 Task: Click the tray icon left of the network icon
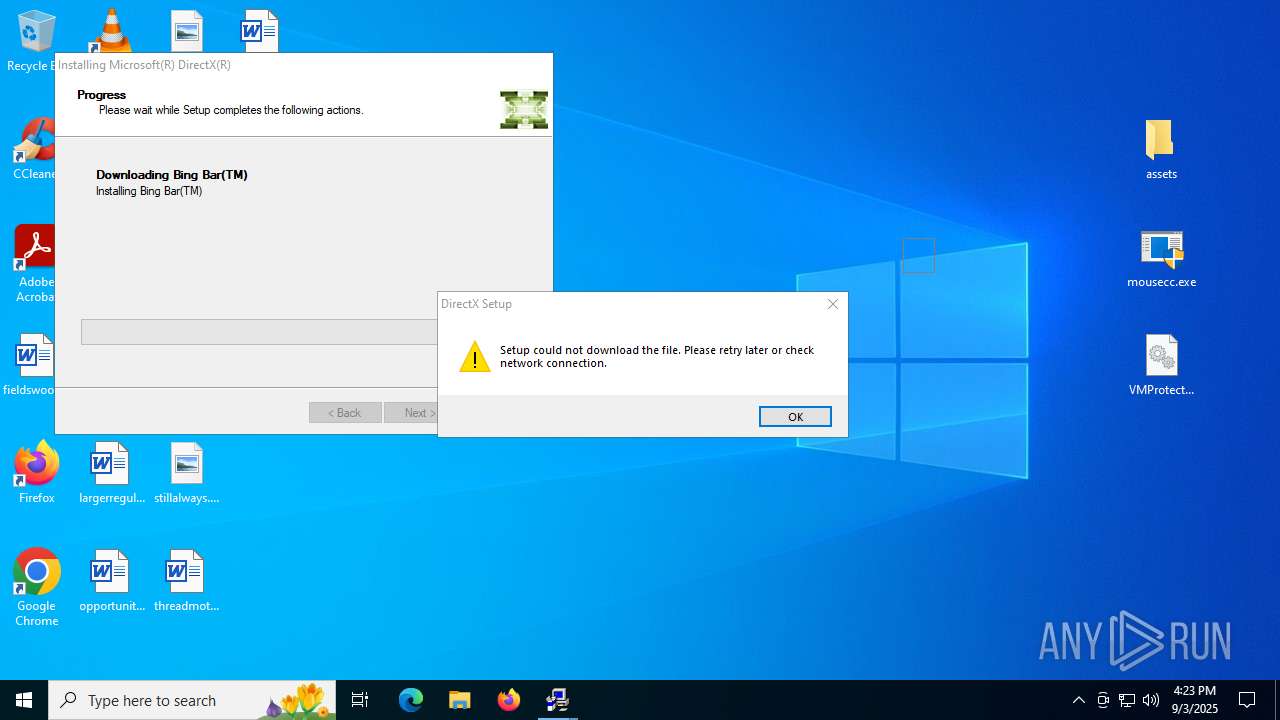1103,700
